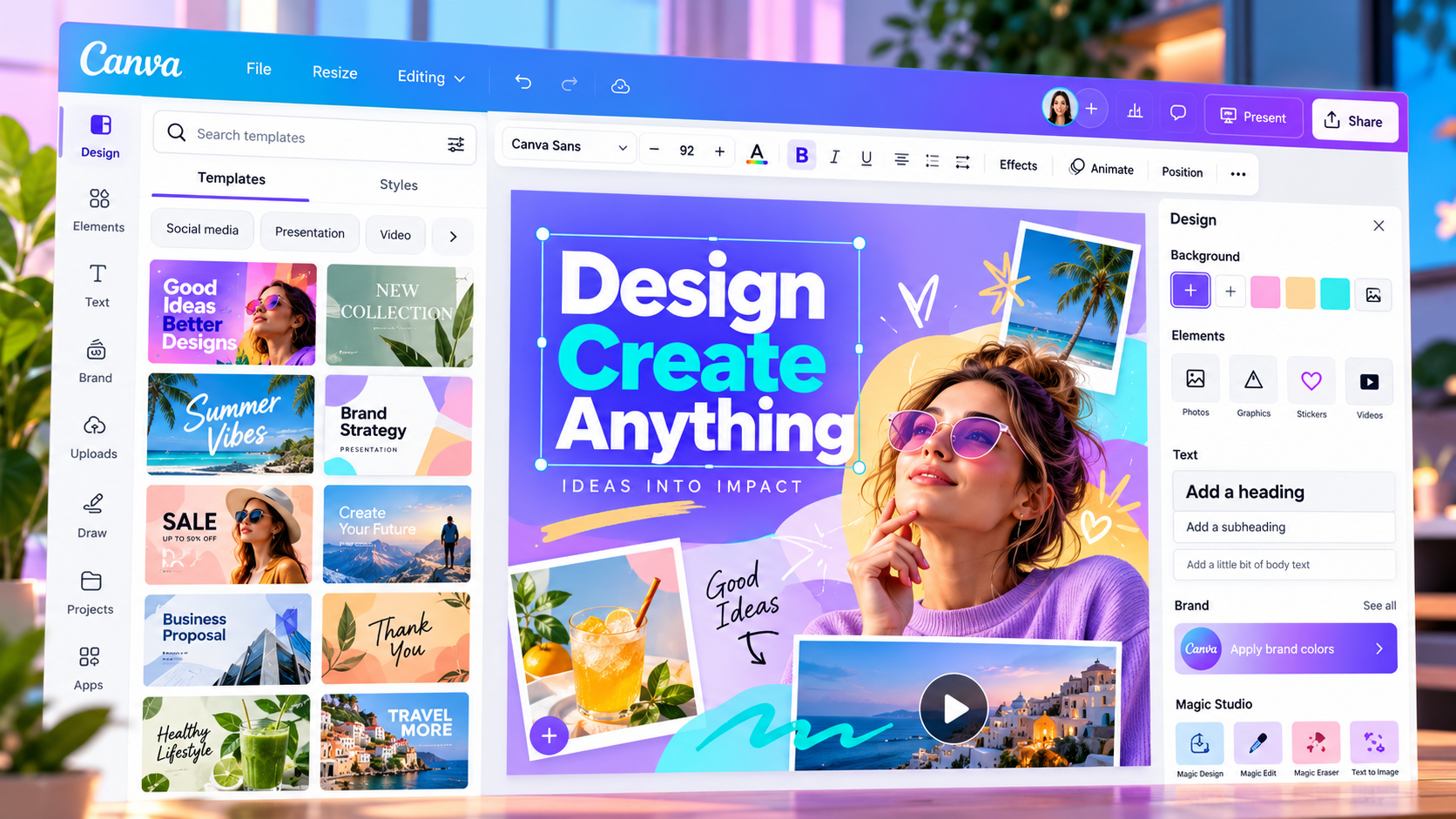Open the File menu

coord(259,69)
